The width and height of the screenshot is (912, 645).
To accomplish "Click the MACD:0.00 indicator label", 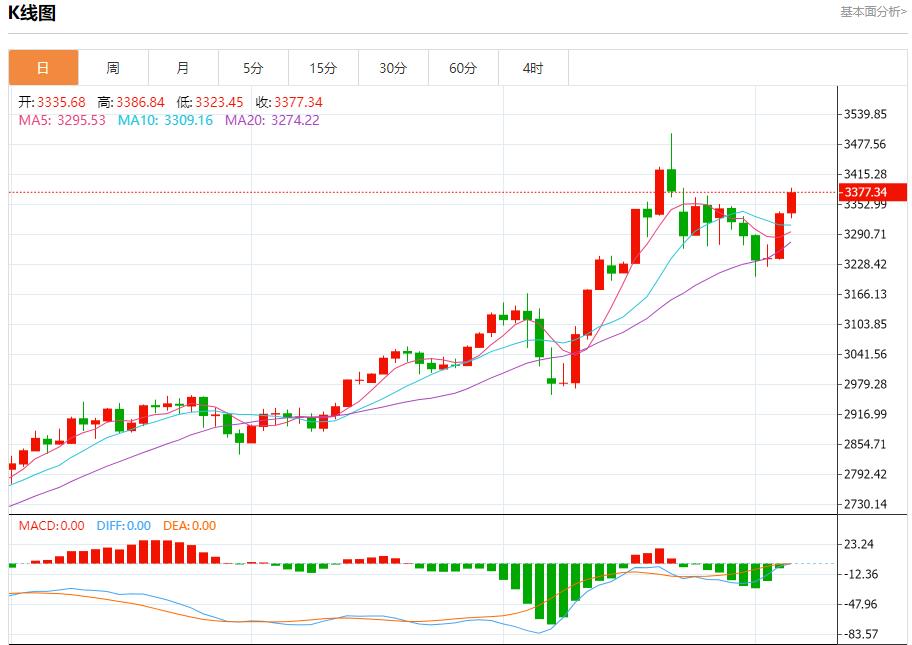I will pos(52,526).
